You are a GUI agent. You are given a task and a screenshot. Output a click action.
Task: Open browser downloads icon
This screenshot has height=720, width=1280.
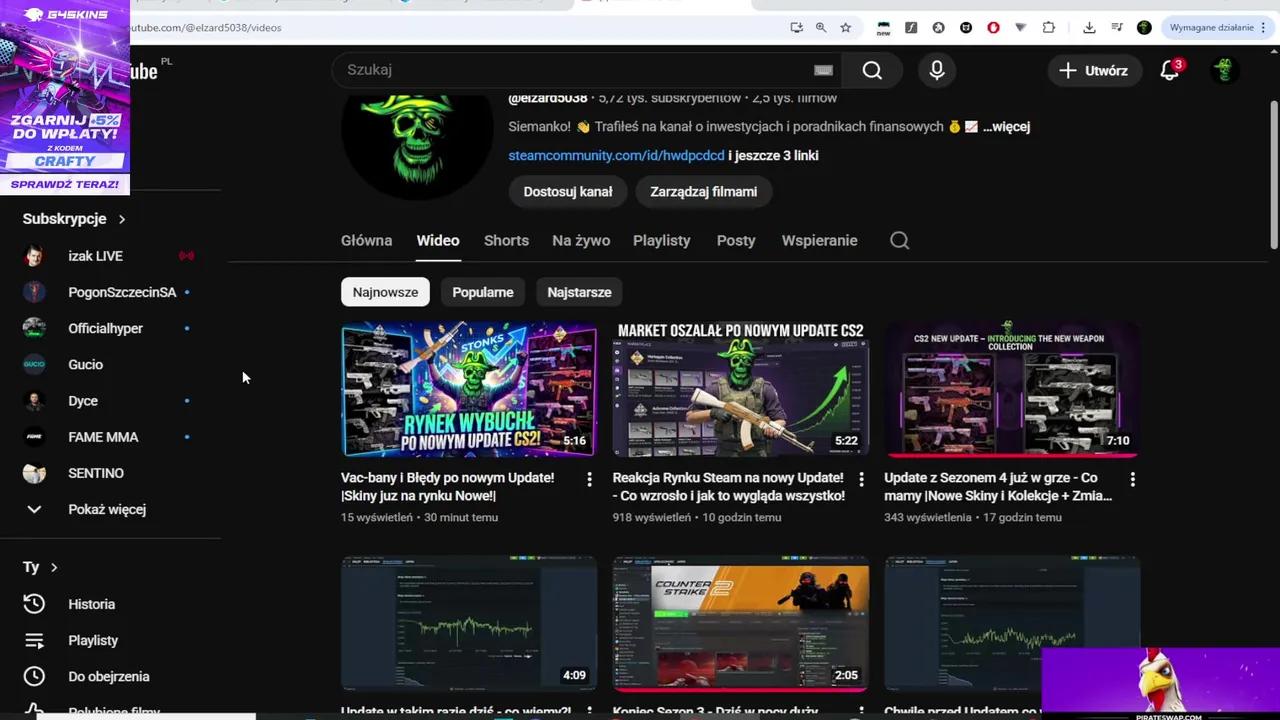point(1089,28)
